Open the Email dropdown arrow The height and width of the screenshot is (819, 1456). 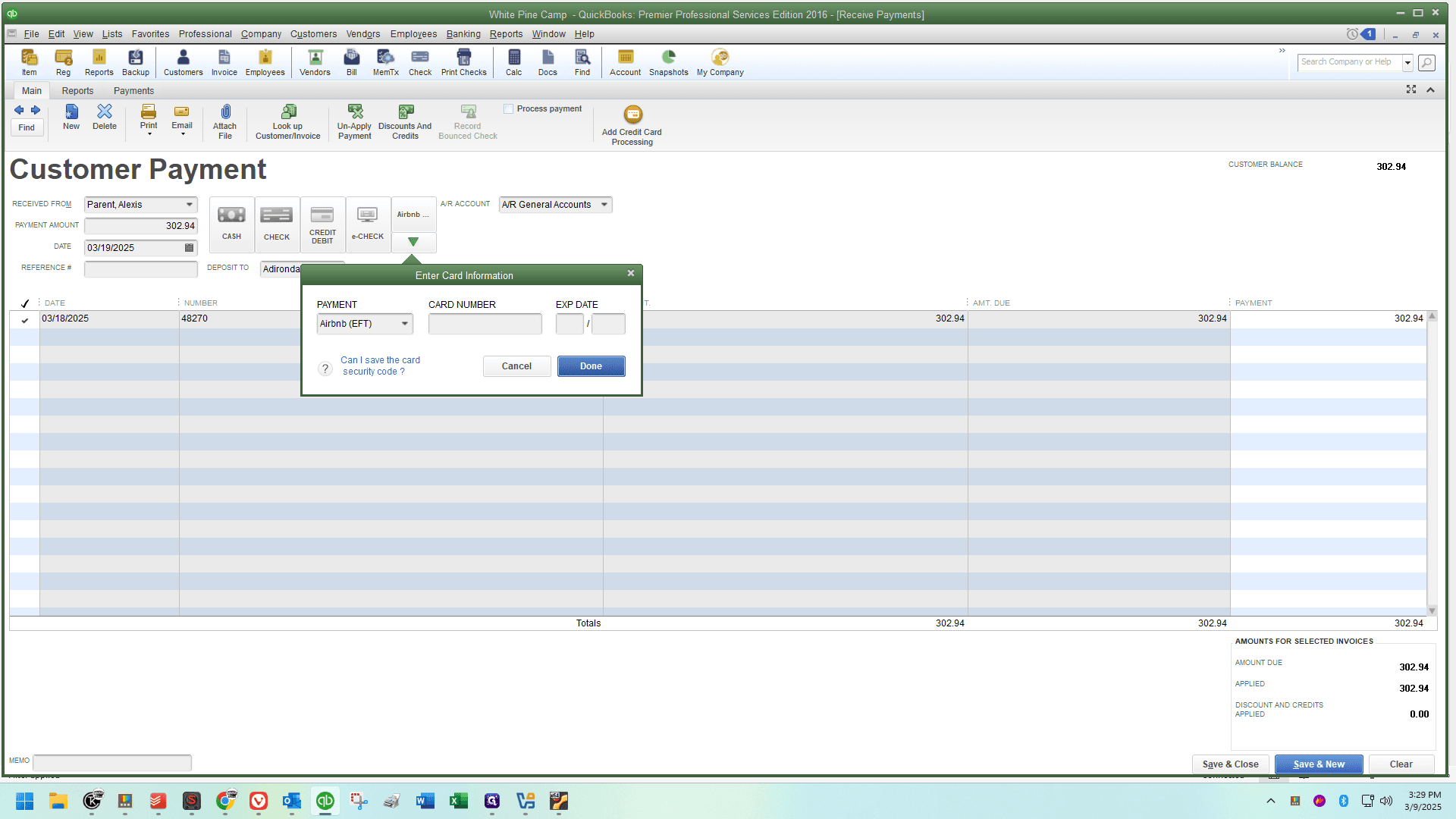pos(183,134)
